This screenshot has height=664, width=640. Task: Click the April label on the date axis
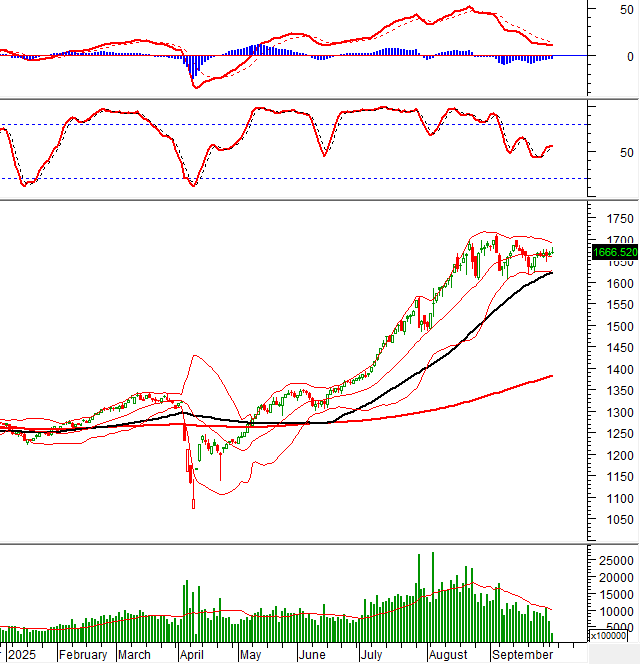pyautogui.click(x=191, y=655)
